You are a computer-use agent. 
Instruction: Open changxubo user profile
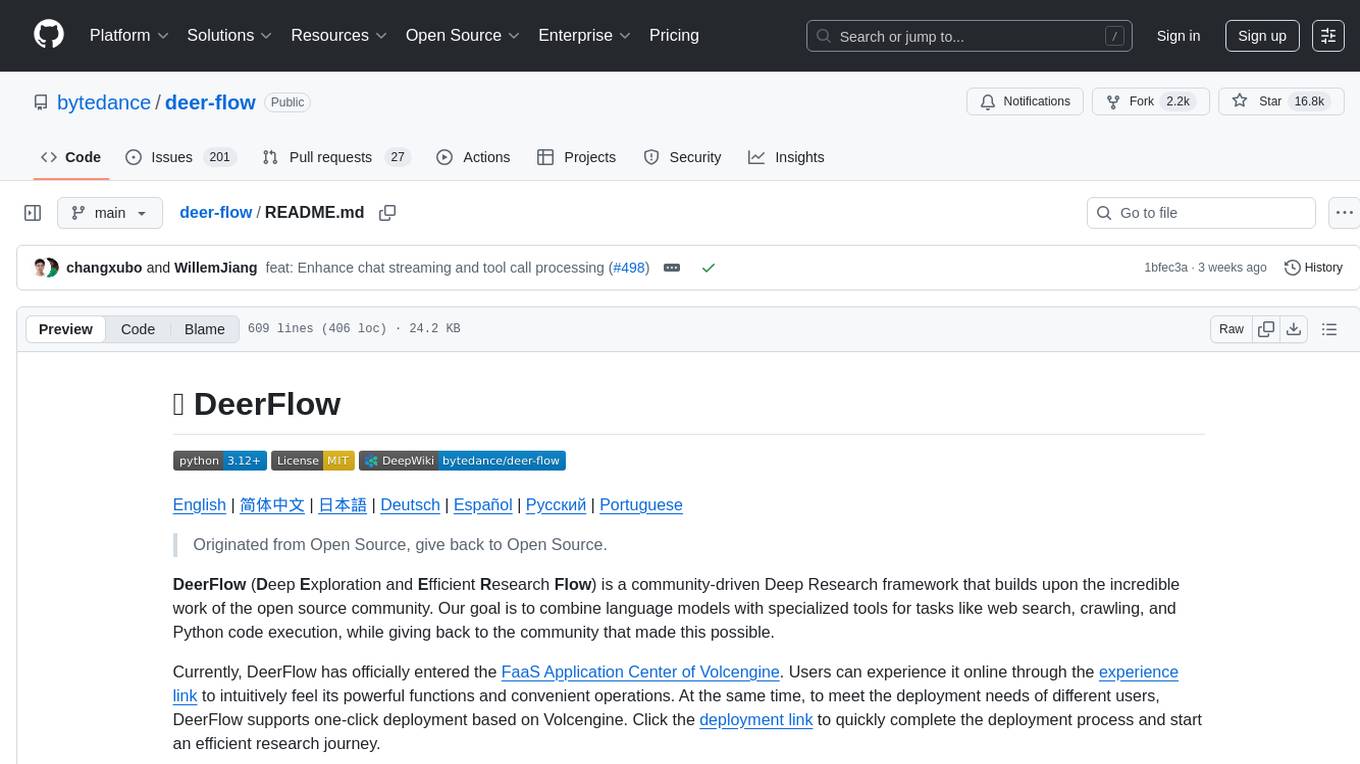coord(104,268)
